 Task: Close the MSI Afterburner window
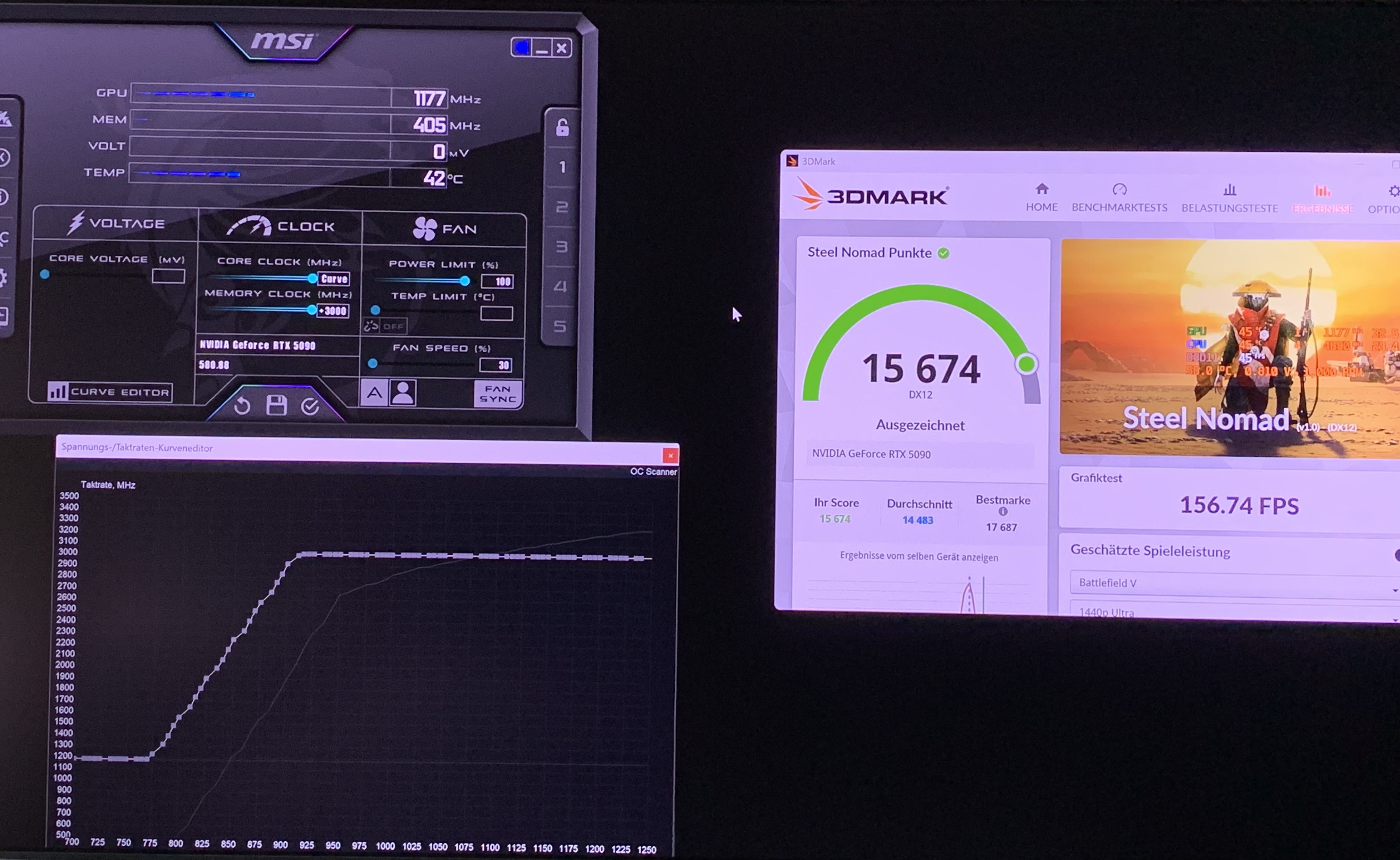(x=561, y=48)
